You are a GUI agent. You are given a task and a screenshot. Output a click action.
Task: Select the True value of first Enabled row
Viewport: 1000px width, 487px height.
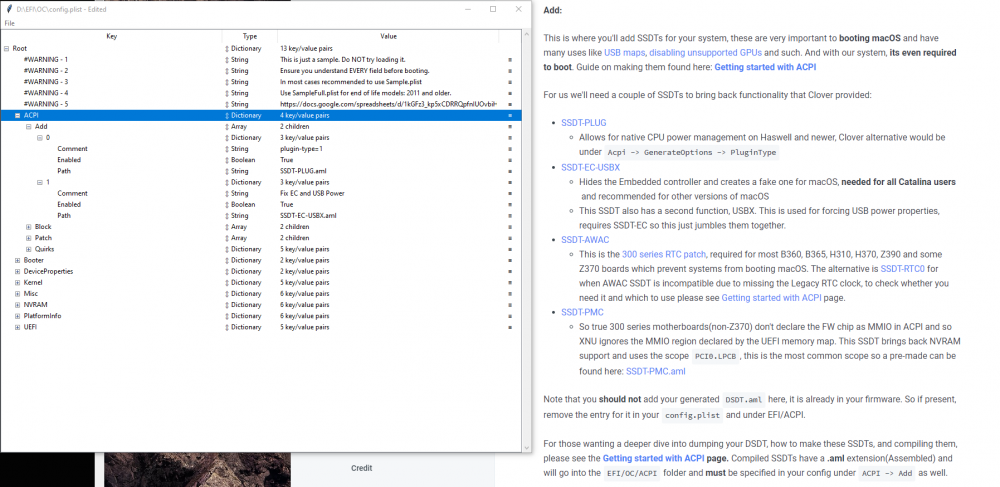pos(286,160)
